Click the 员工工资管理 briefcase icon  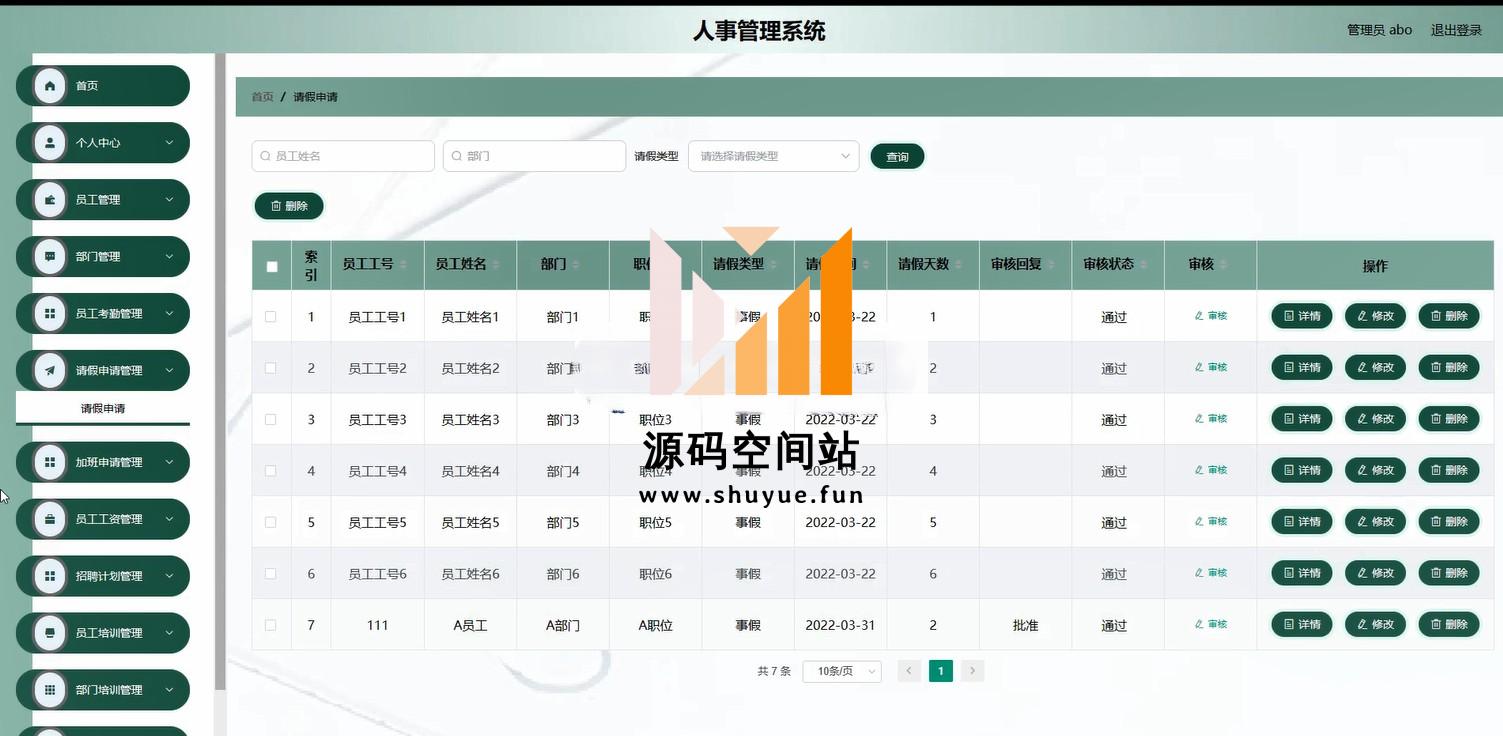point(49,519)
